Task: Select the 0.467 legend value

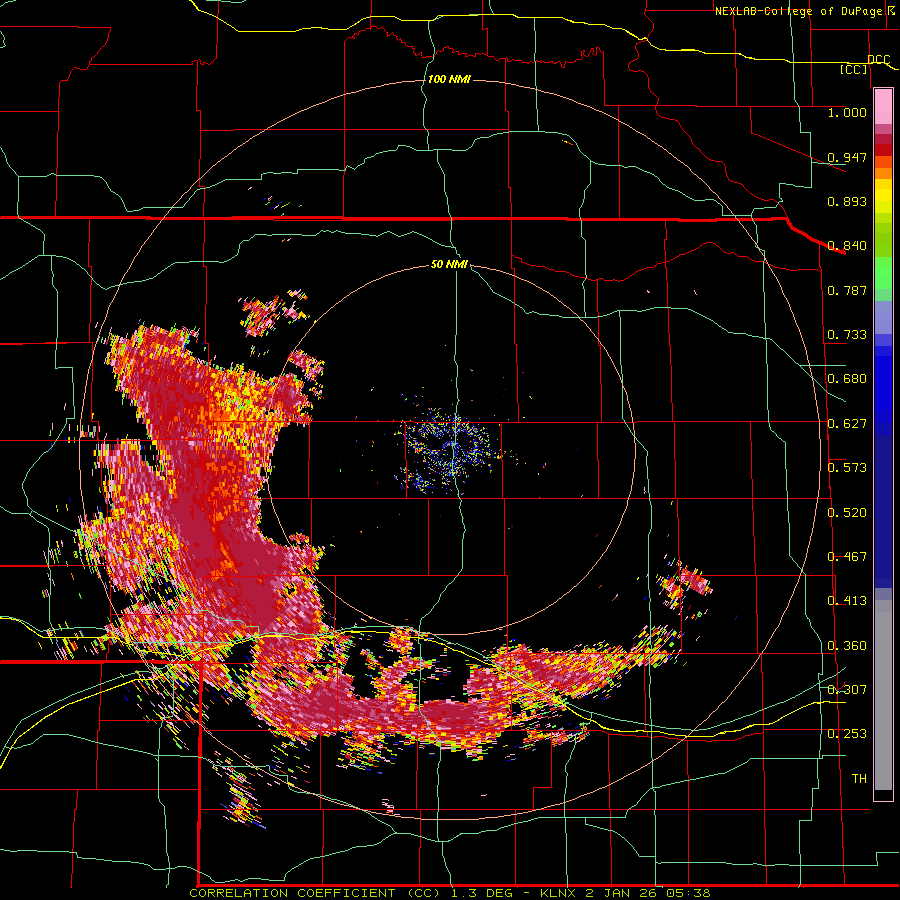Action: pos(847,557)
